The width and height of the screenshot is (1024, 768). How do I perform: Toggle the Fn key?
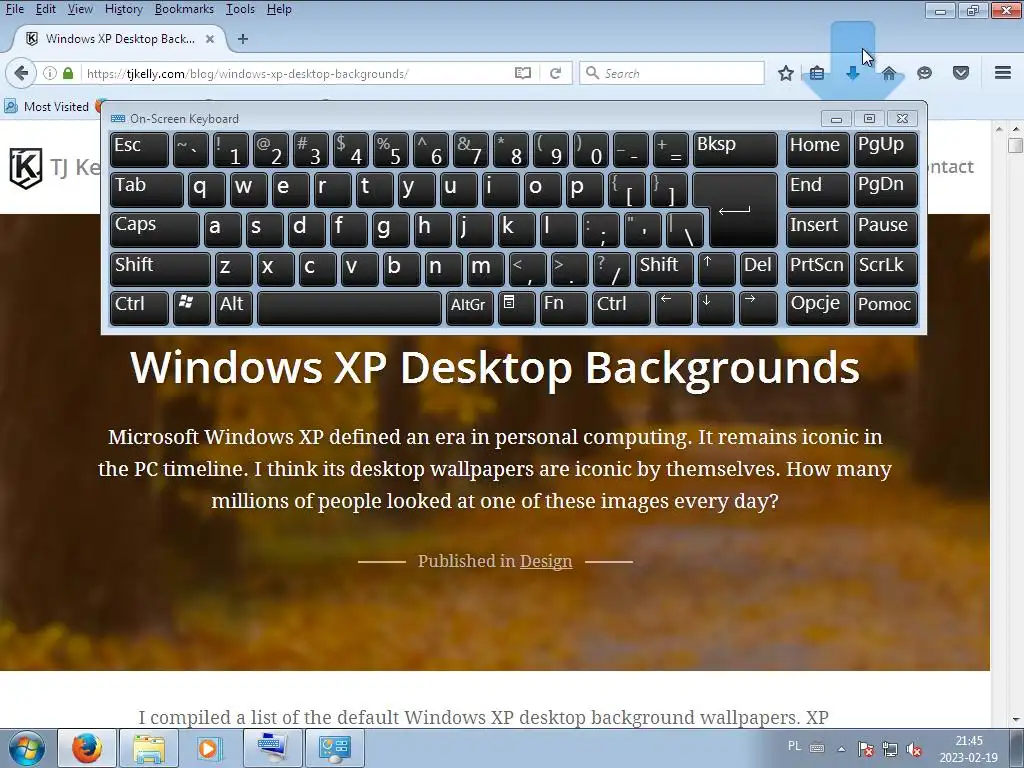[x=563, y=308]
